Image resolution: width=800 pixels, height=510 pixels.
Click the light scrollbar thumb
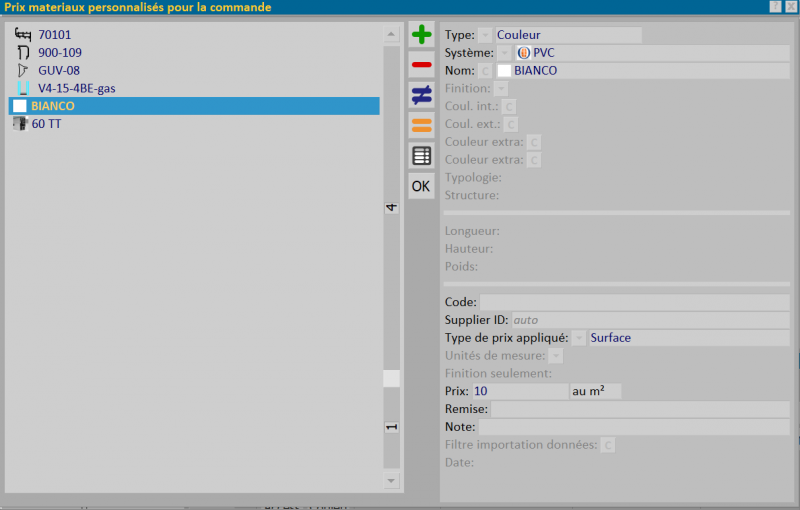391,378
